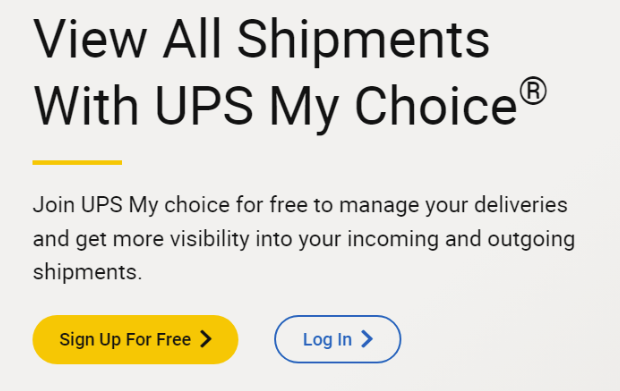Click the paragraph line starting "and get more visibility"

(304, 239)
